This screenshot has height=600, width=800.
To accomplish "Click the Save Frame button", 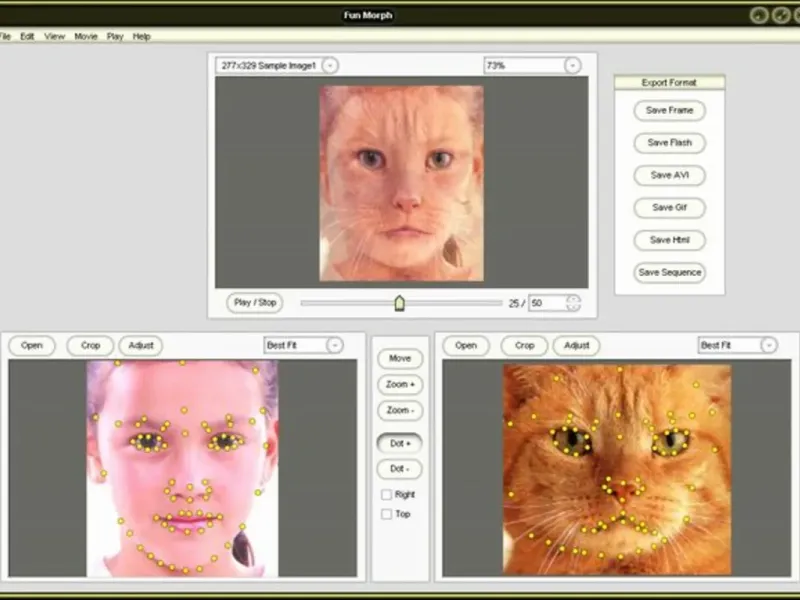I will tap(669, 110).
